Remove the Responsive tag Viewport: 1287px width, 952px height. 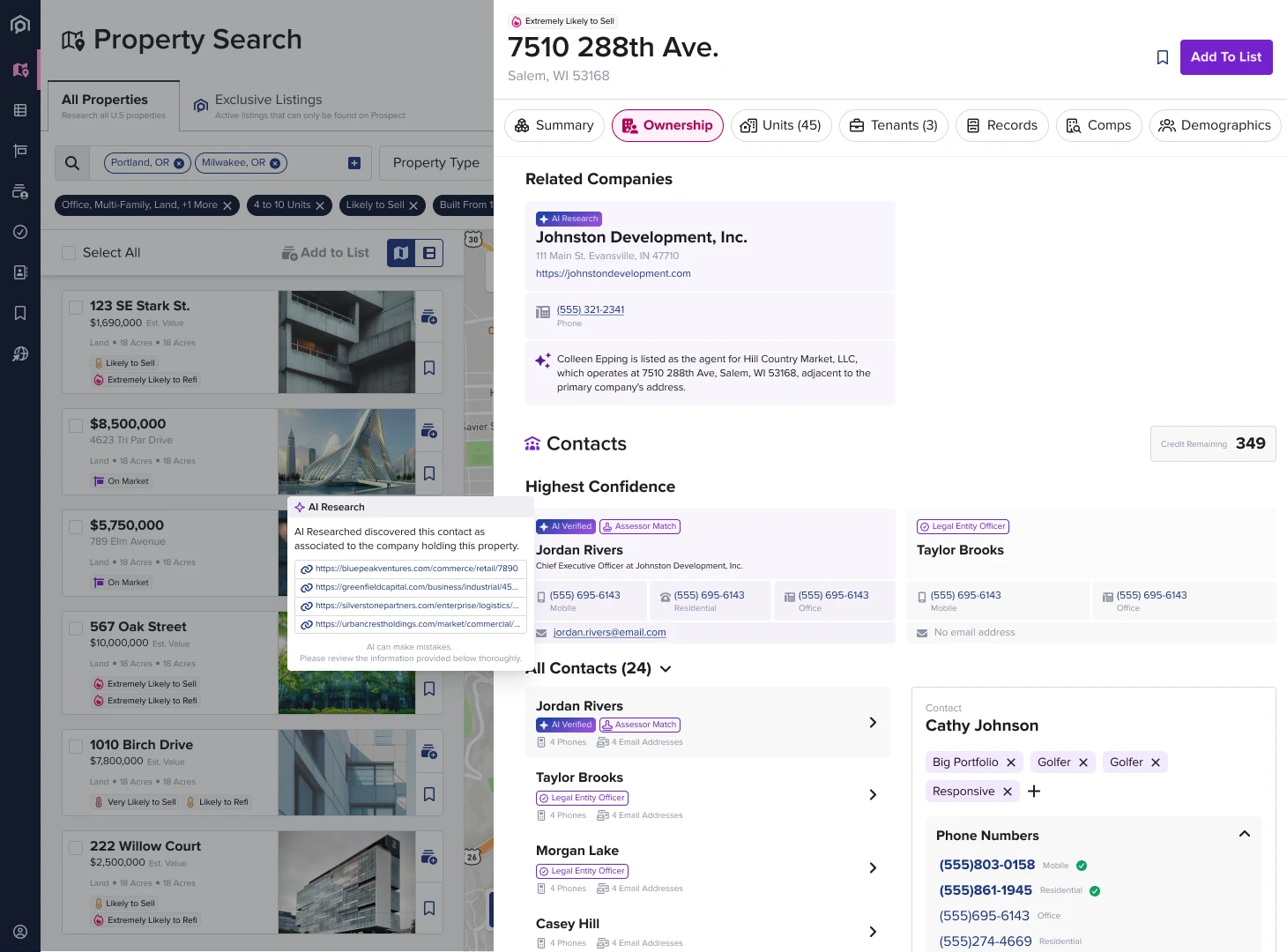point(1008,792)
